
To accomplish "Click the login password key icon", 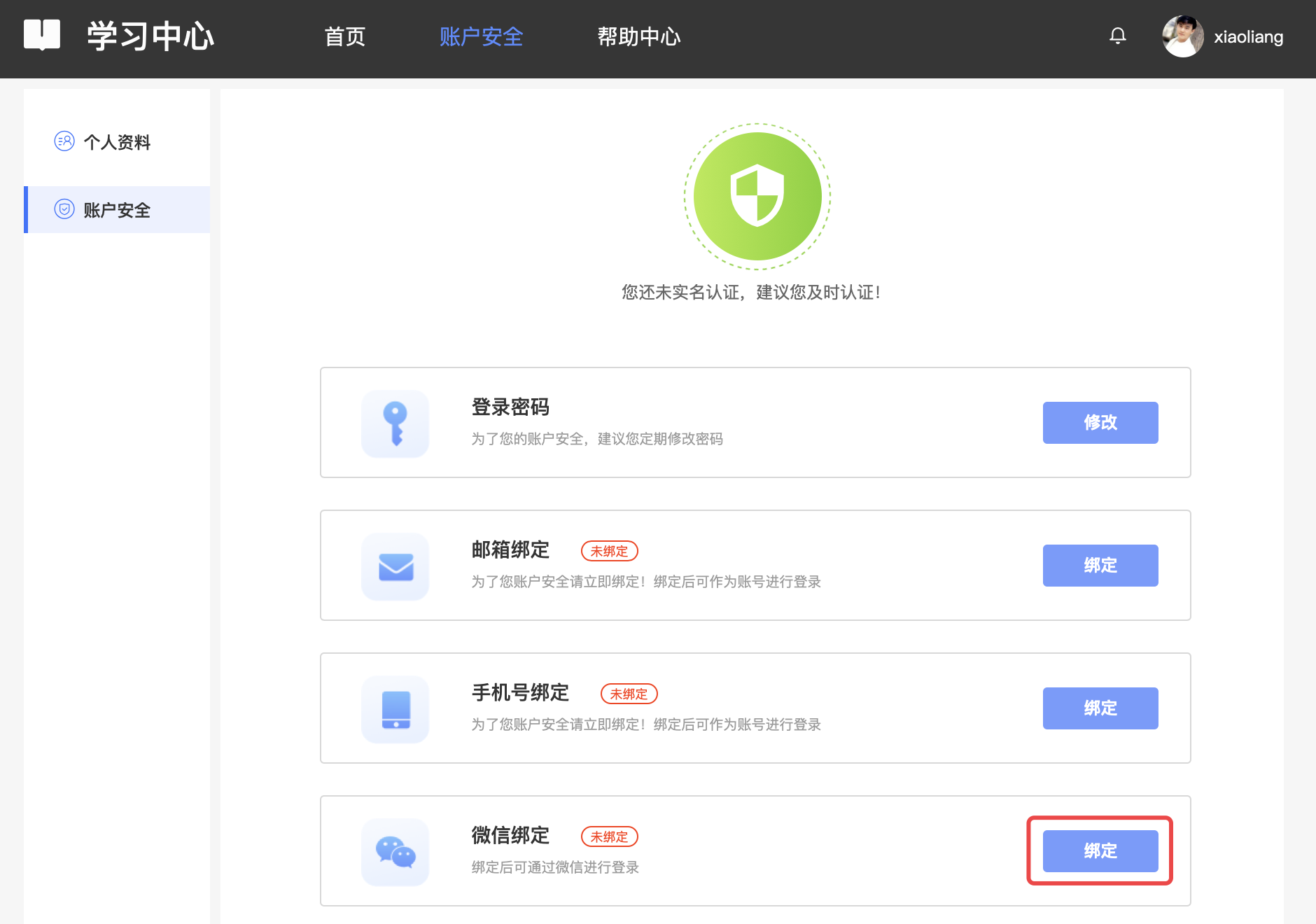I will click(395, 423).
